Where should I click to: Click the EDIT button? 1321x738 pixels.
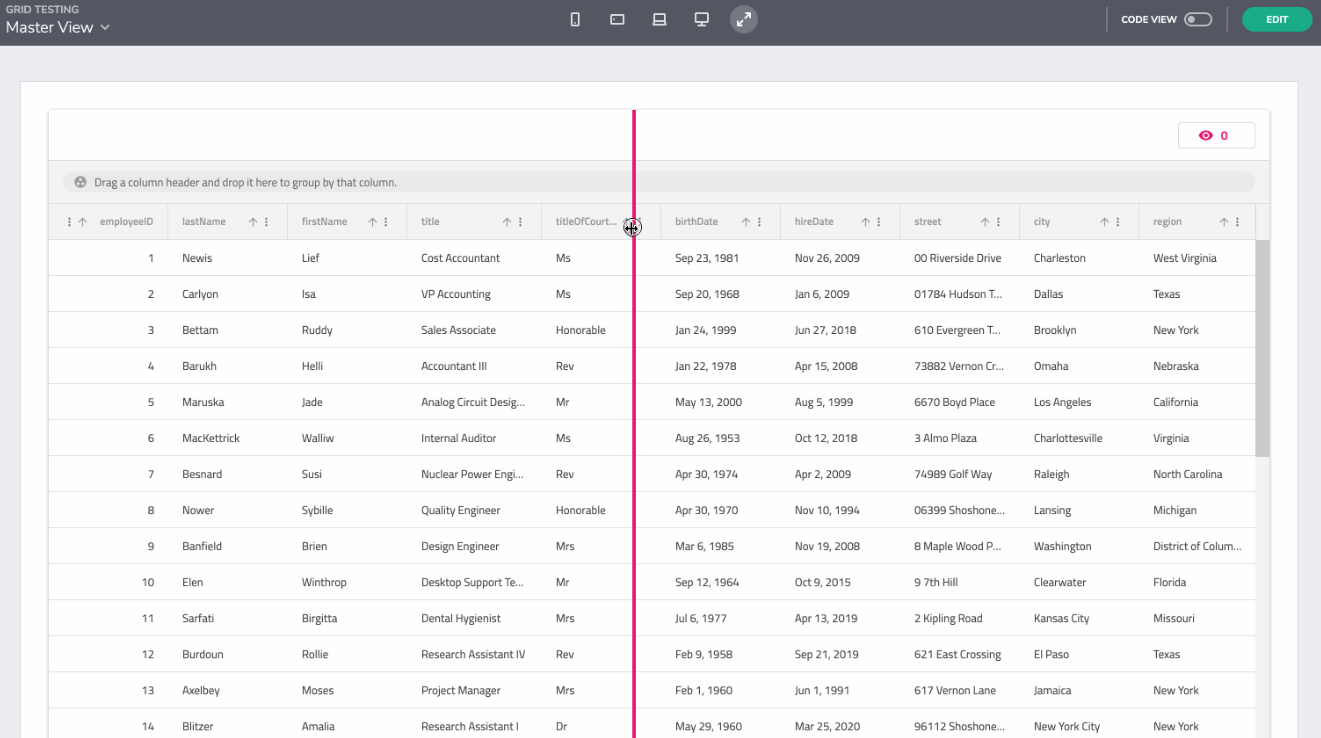(x=1276, y=18)
